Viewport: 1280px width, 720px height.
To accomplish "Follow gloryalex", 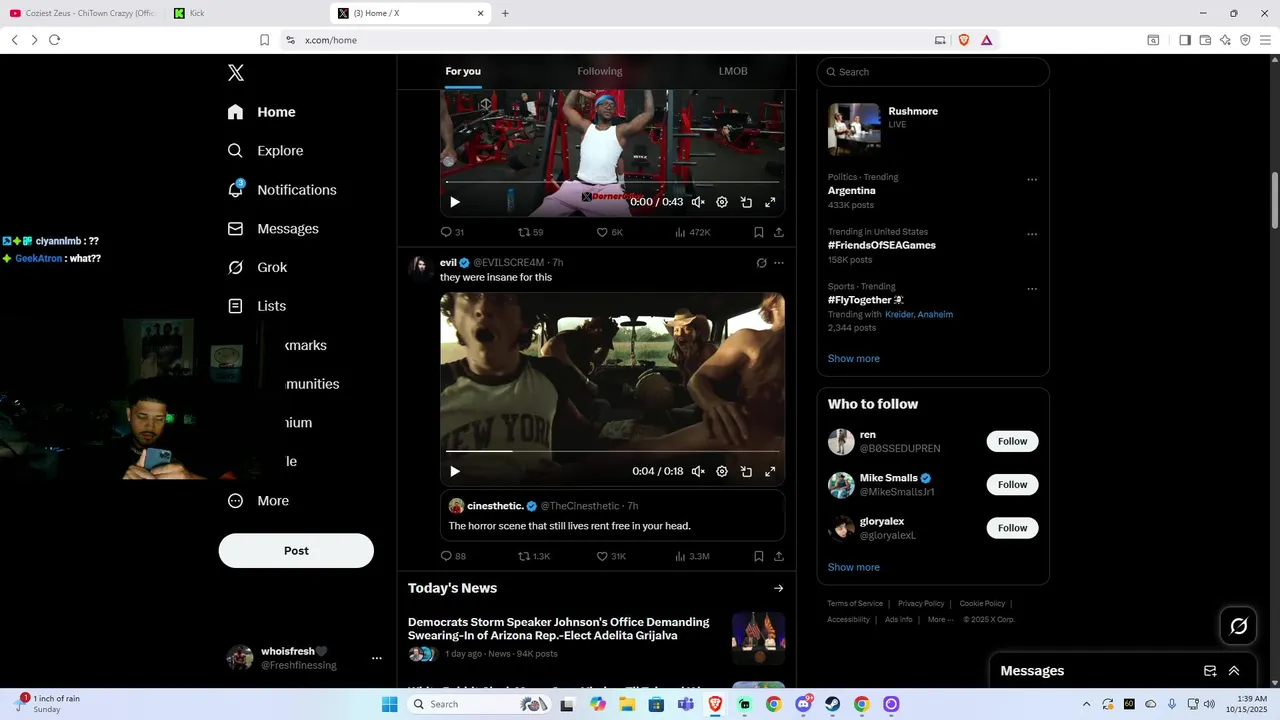I will [1012, 528].
